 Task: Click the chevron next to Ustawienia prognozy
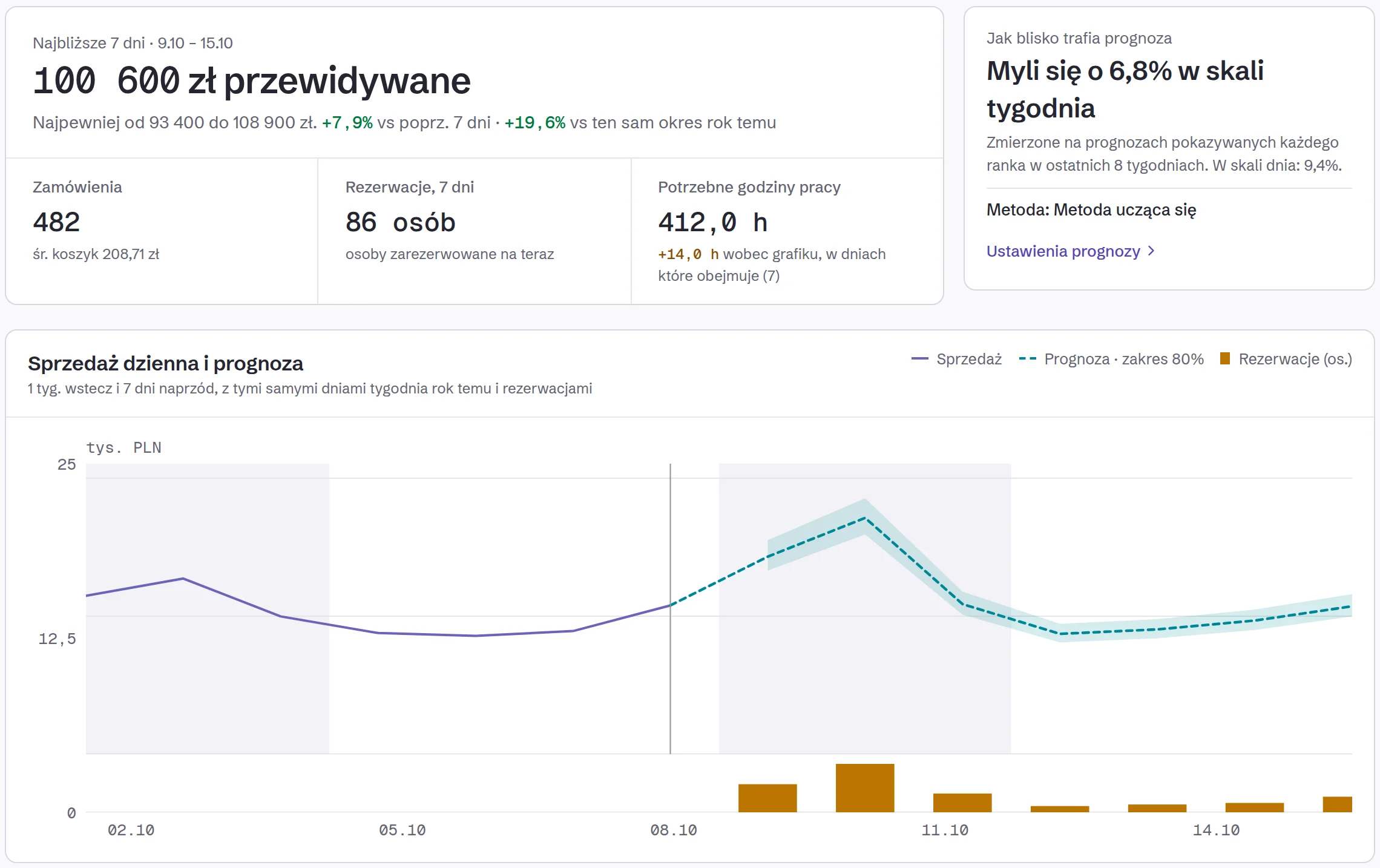click(1151, 251)
